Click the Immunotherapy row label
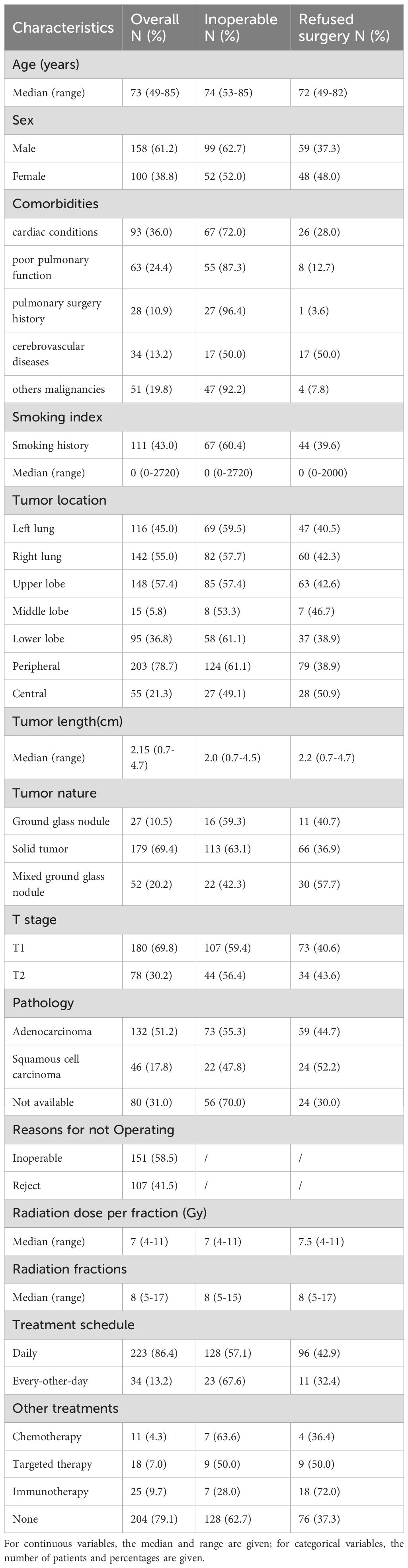 pos(51,1492)
